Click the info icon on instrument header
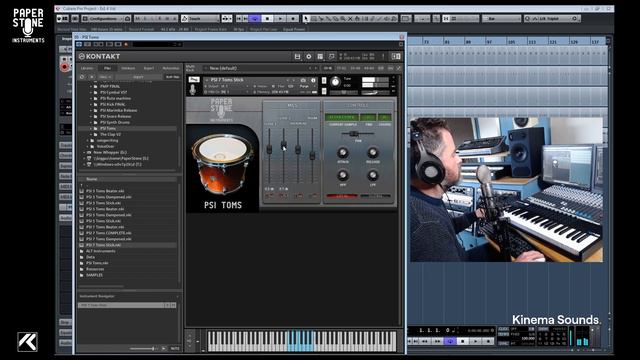Viewport: 640px width, 360px height. click(313, 80)
